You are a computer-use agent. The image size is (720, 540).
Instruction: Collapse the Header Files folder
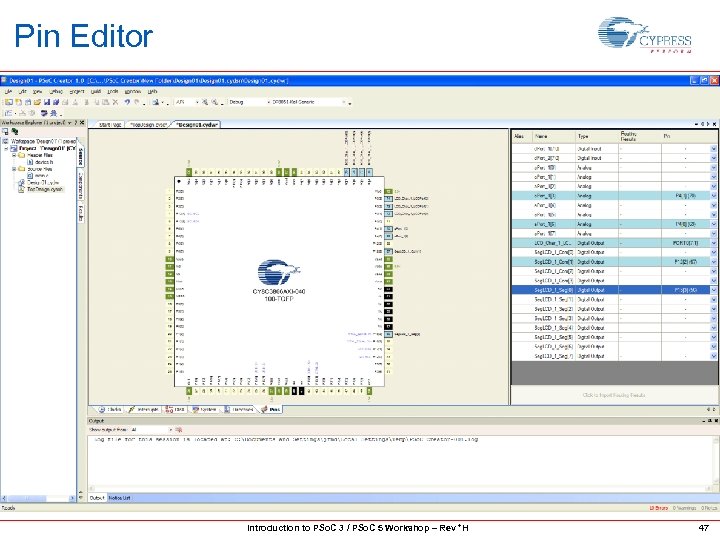point(14,155)
